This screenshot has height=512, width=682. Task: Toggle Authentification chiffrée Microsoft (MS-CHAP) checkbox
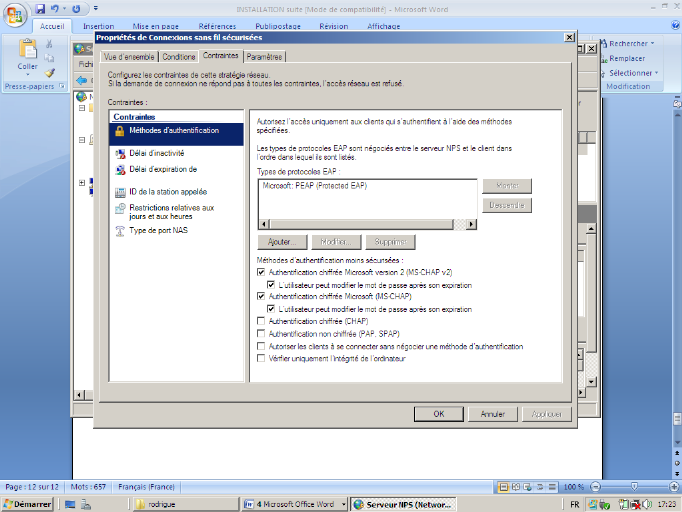(x=261, y=296)
